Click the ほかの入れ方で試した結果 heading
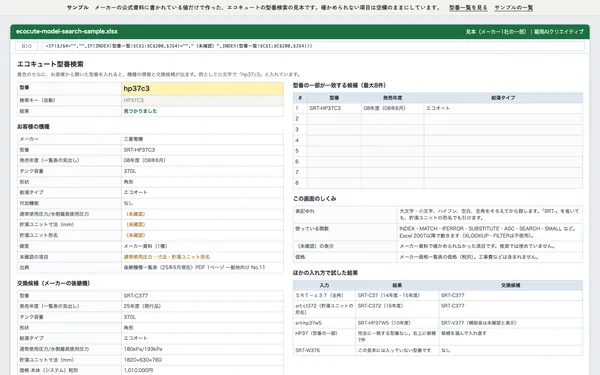Viewport: 600px width, 375px height. coord(325,272)
